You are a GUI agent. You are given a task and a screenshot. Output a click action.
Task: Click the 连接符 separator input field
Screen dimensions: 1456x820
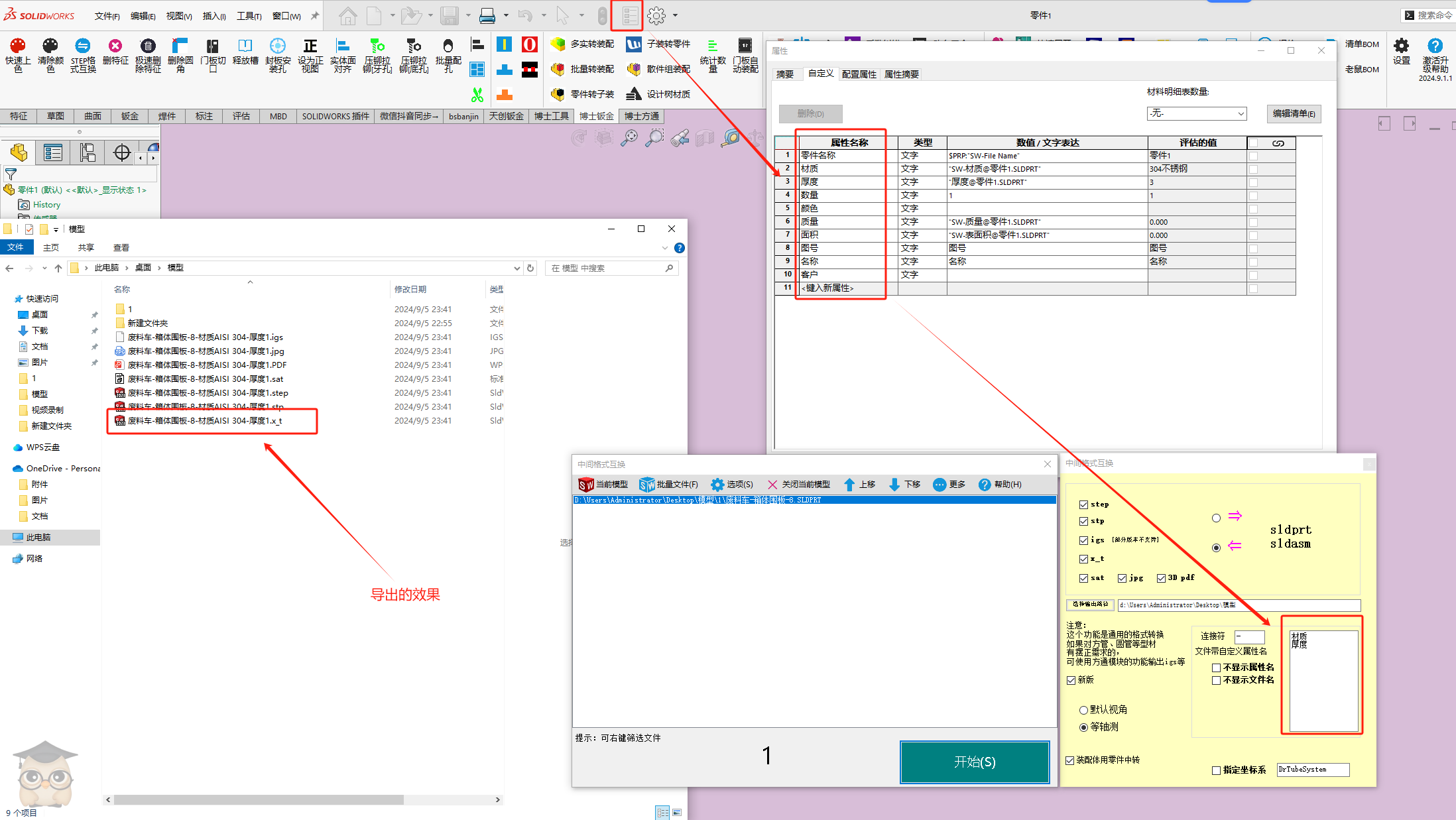pos(1249,636)
